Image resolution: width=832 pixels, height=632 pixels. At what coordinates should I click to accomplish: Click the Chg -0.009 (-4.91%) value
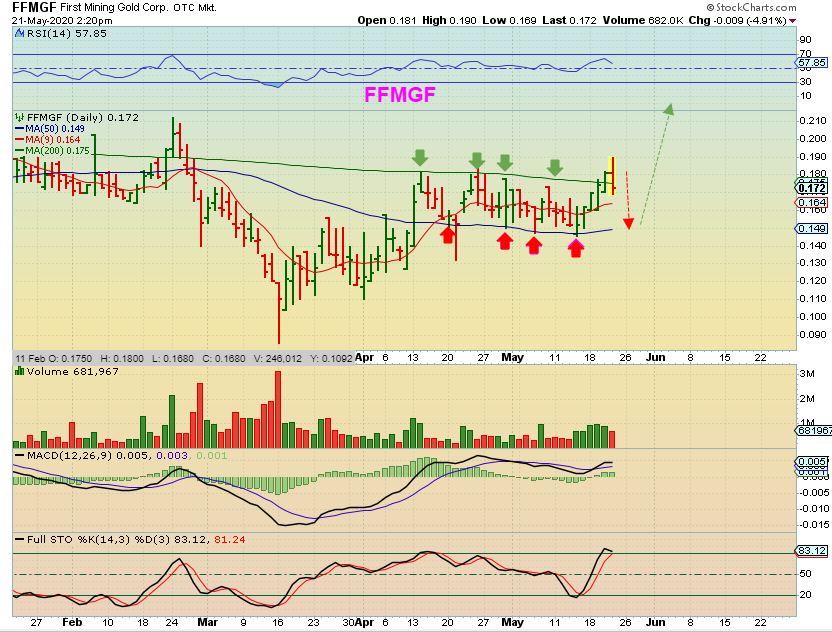(x=738, y=20)
